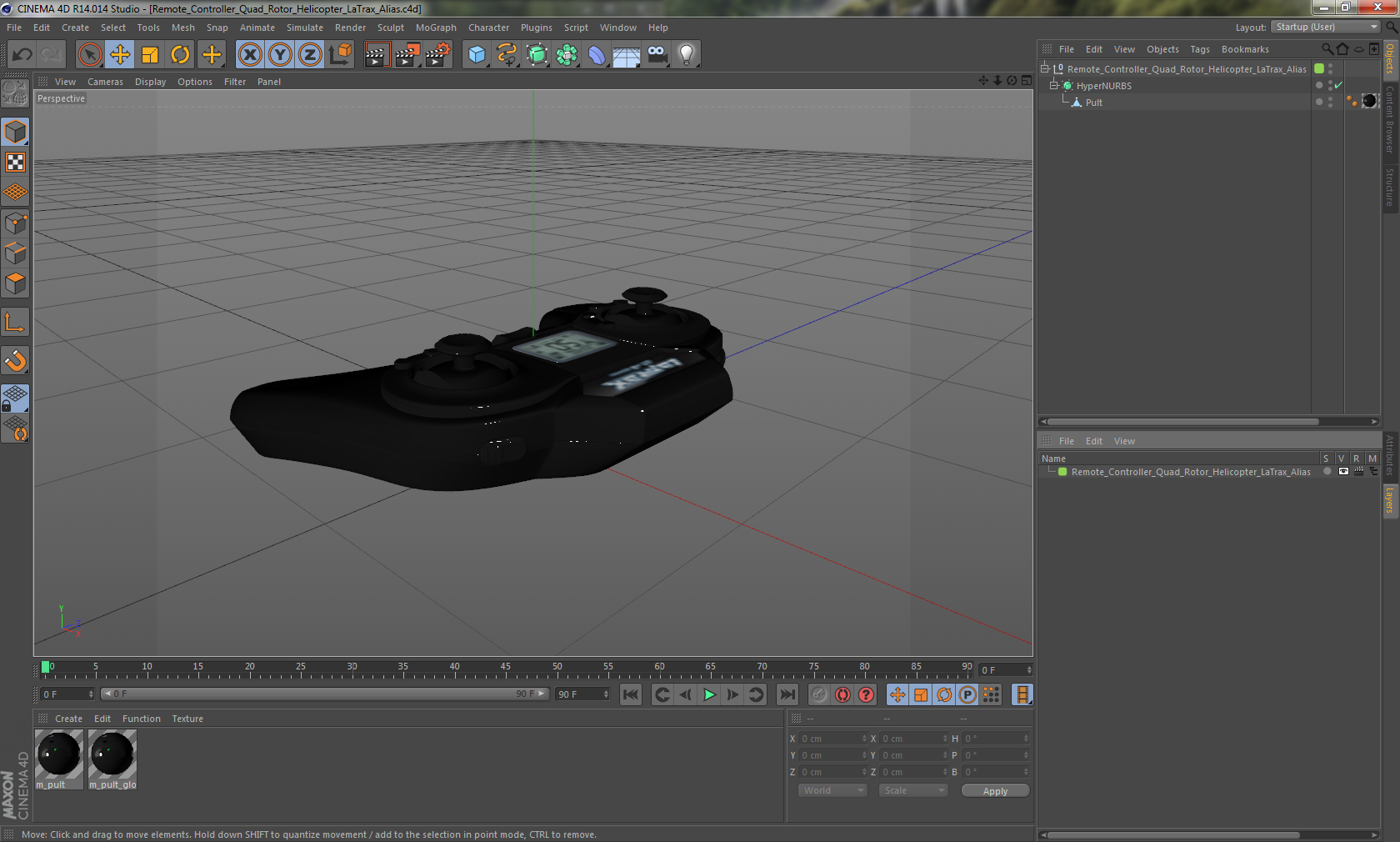1400x842 pixels.
Task: Add a Floor scene object icon
Action: tap(627, 55)
